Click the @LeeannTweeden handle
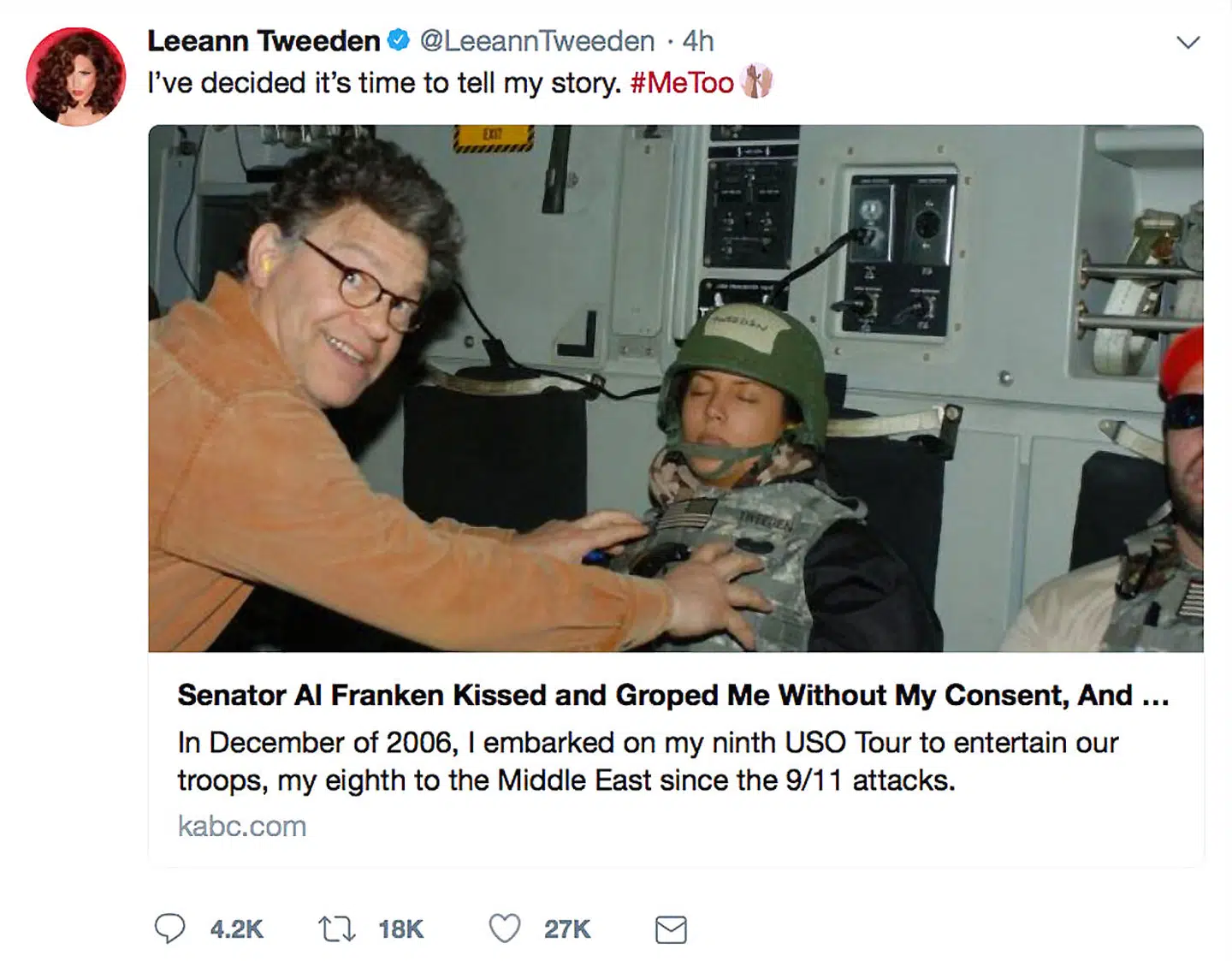The width and height of the screenshot is (1232, 961). (x=536, y=39)
